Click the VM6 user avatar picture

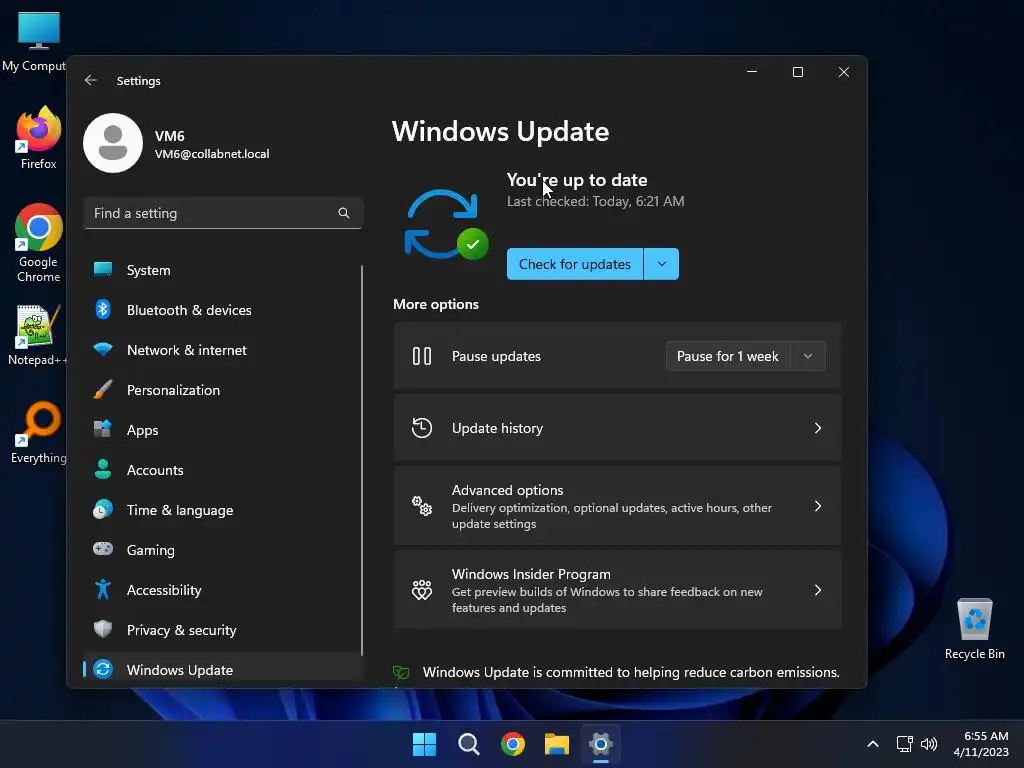coord(113,143)
